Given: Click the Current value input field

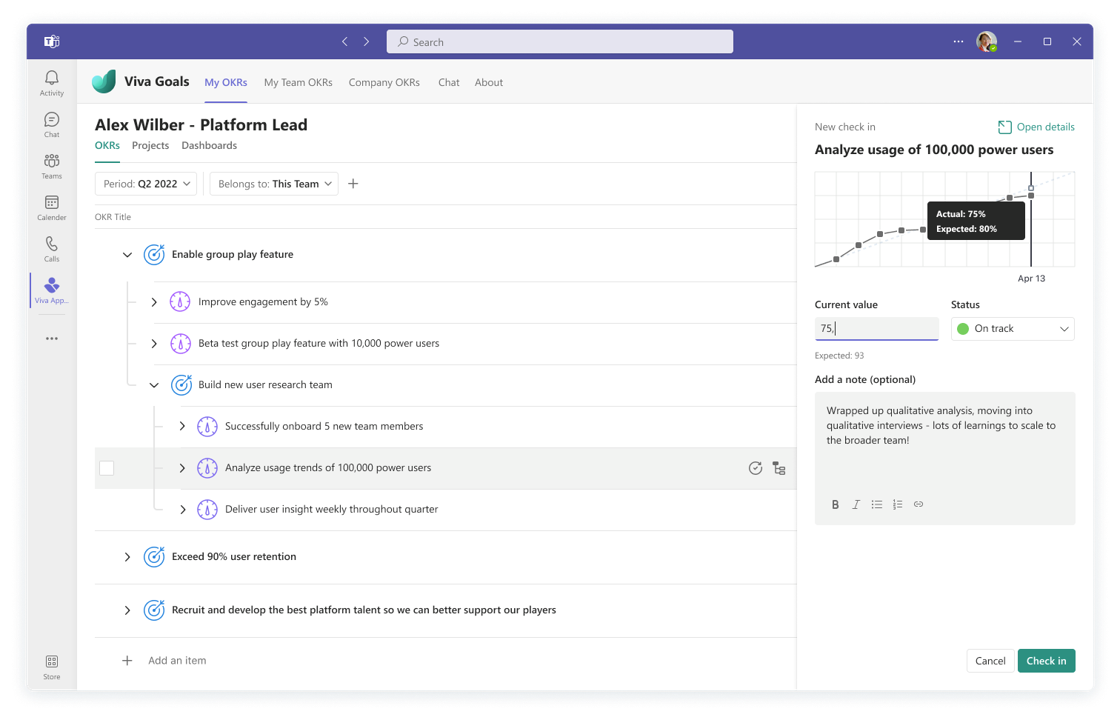Looking at the screenshot, I should tap(876, 329).
